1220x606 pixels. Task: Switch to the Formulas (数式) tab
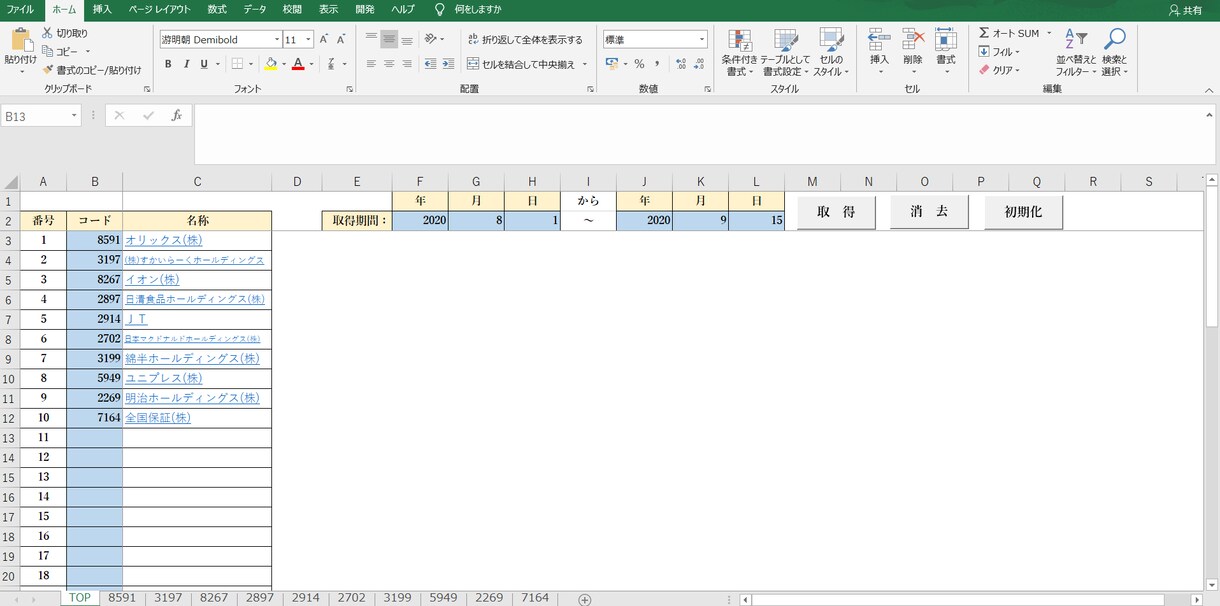tap(217, 9)
